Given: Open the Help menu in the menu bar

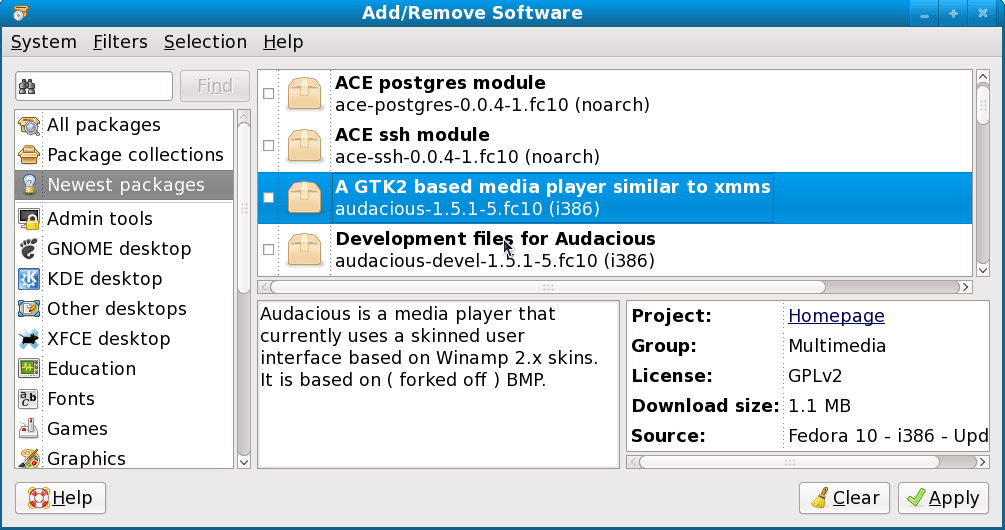Looking at the screenshot, I should click(x=283, y=42).
